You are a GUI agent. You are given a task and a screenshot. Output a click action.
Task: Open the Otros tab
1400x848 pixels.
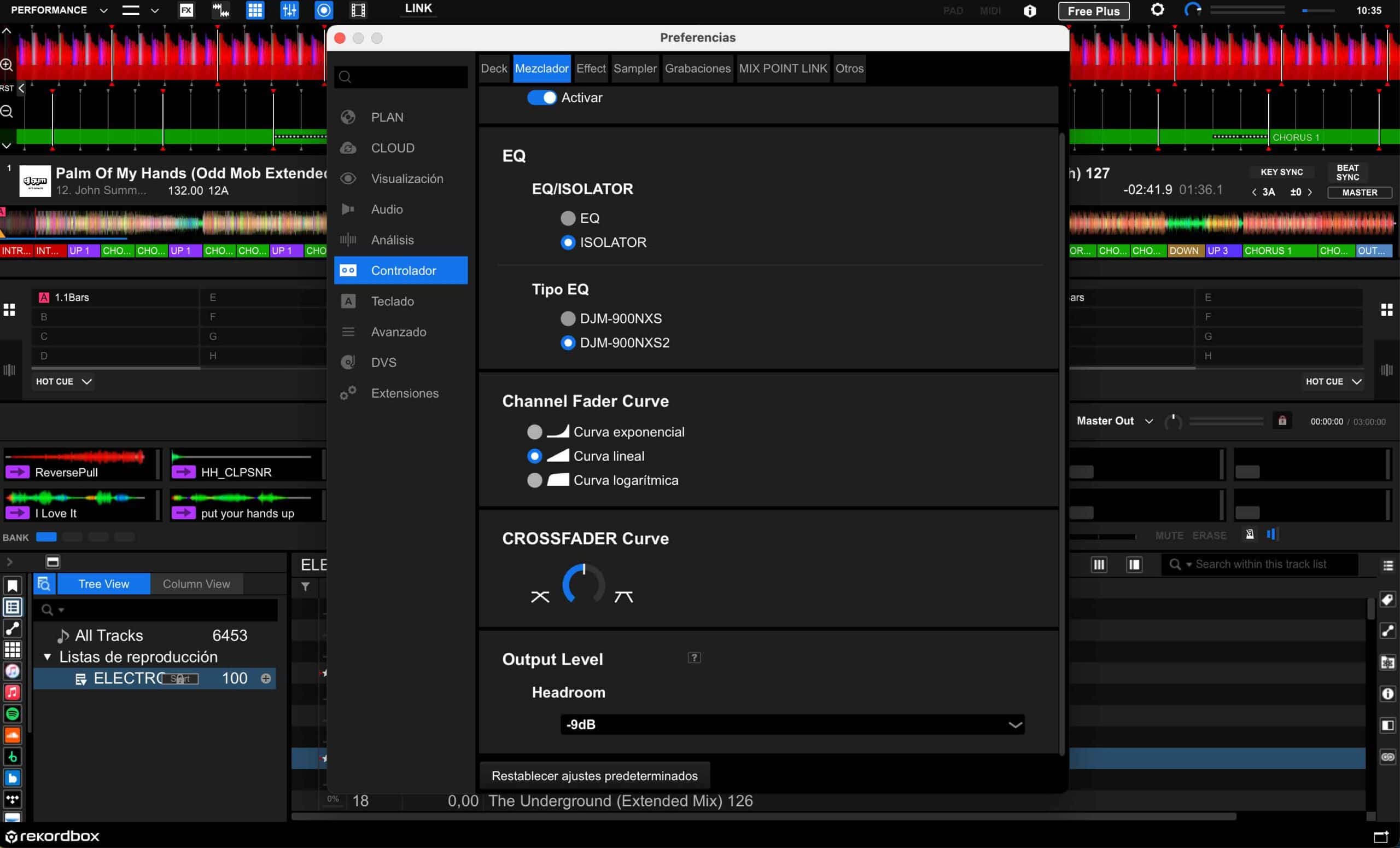coord(849,68)
